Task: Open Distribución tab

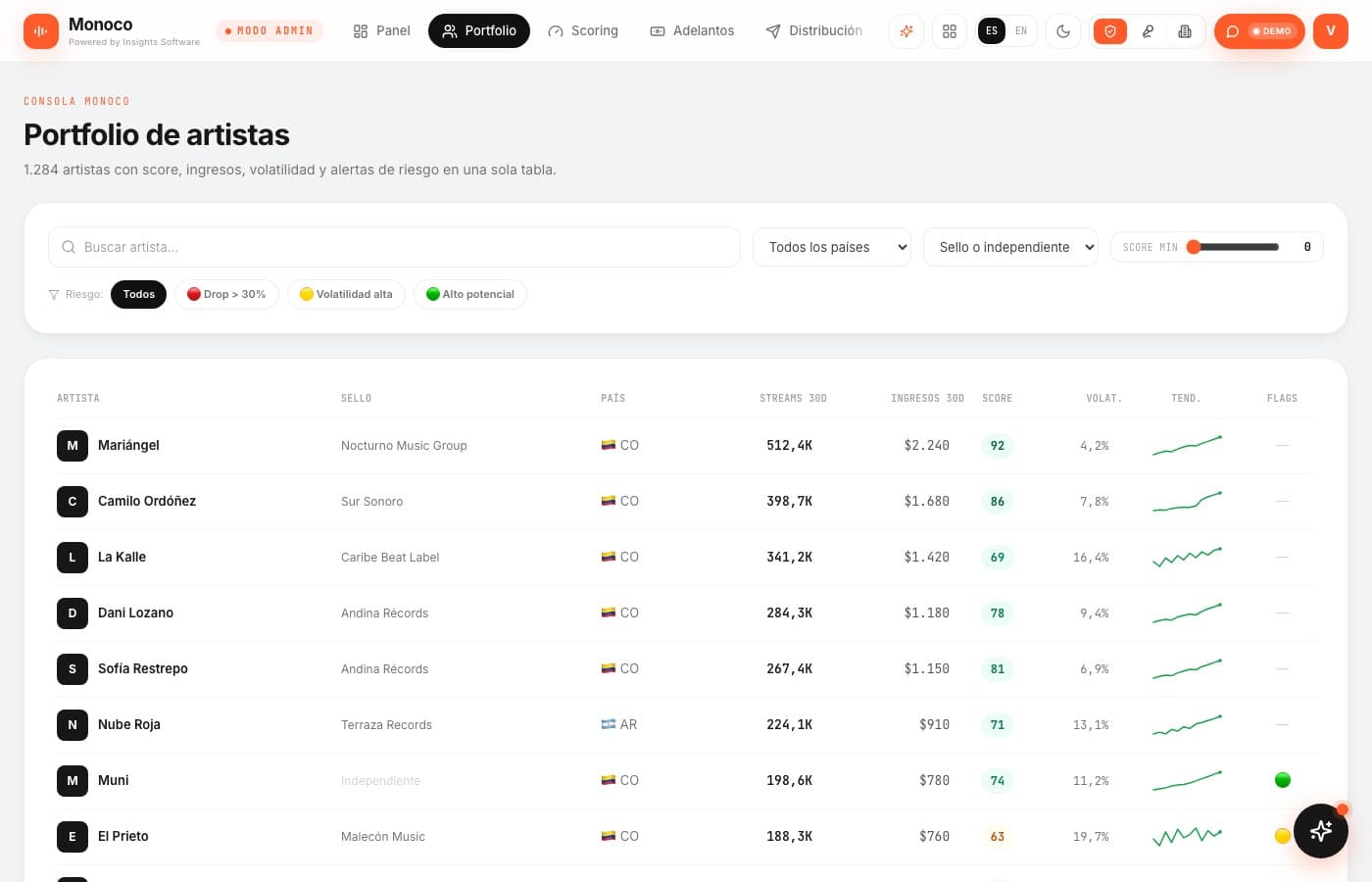Action: pos(814,31)
